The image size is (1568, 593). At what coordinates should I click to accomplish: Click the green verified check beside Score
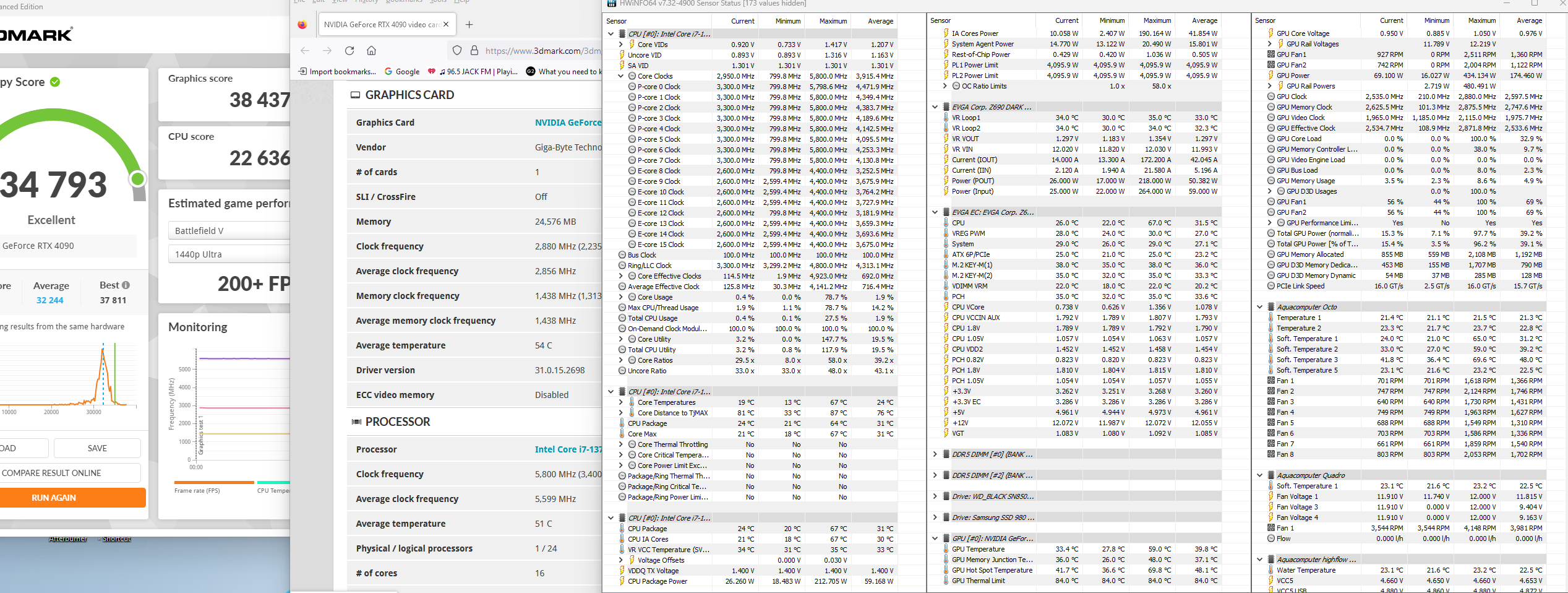pos(55,82)
